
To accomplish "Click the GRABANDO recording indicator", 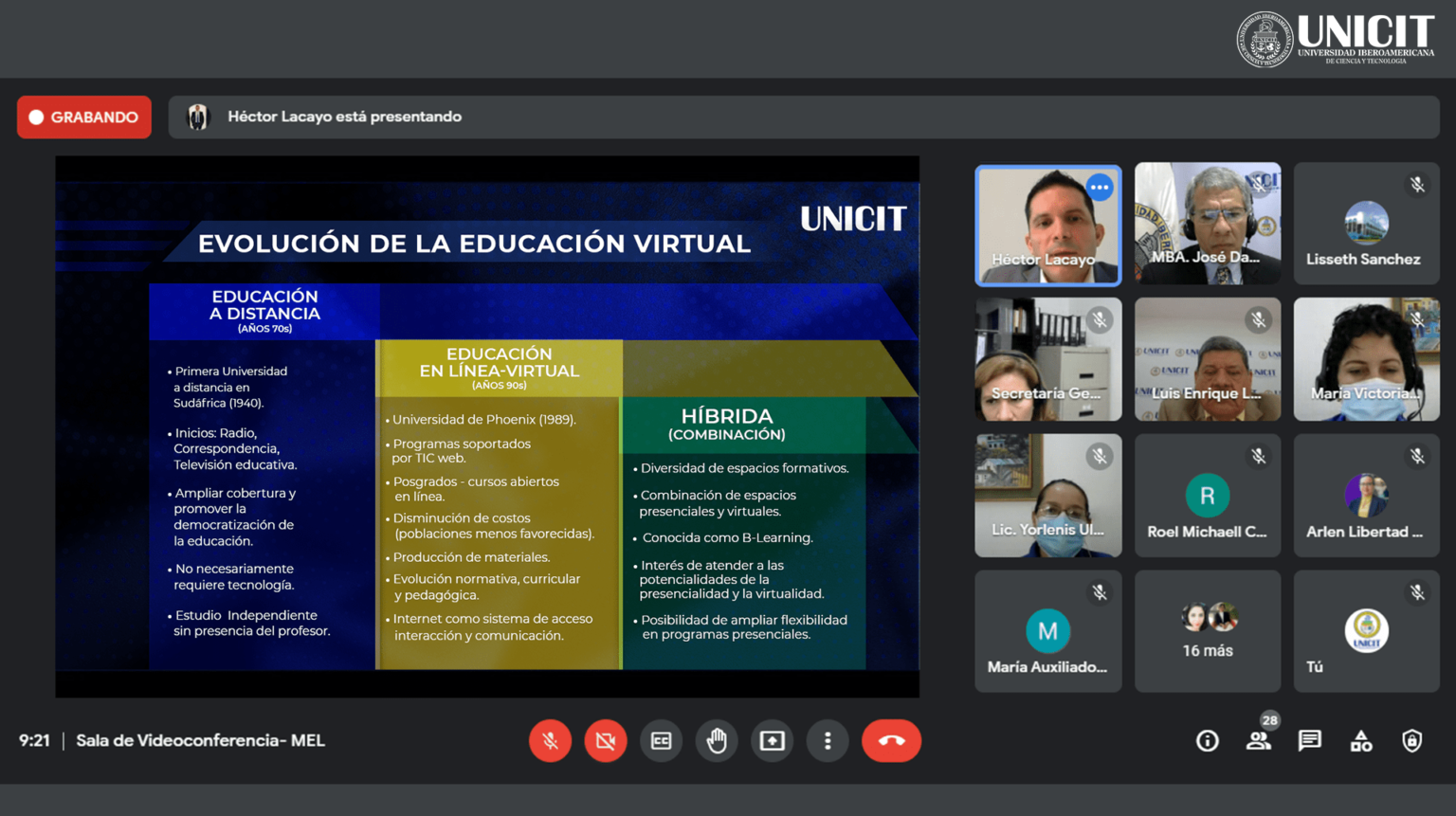I will [83, 117].
